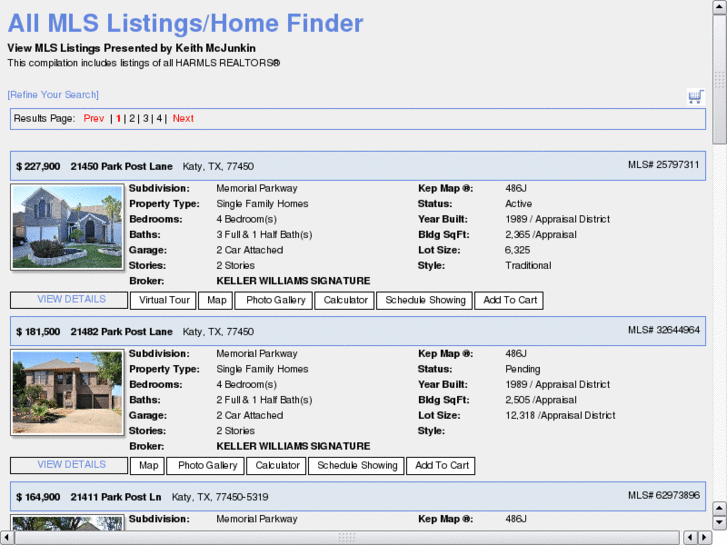Open Map for 21482 Park Post Lane

(147, 465)
